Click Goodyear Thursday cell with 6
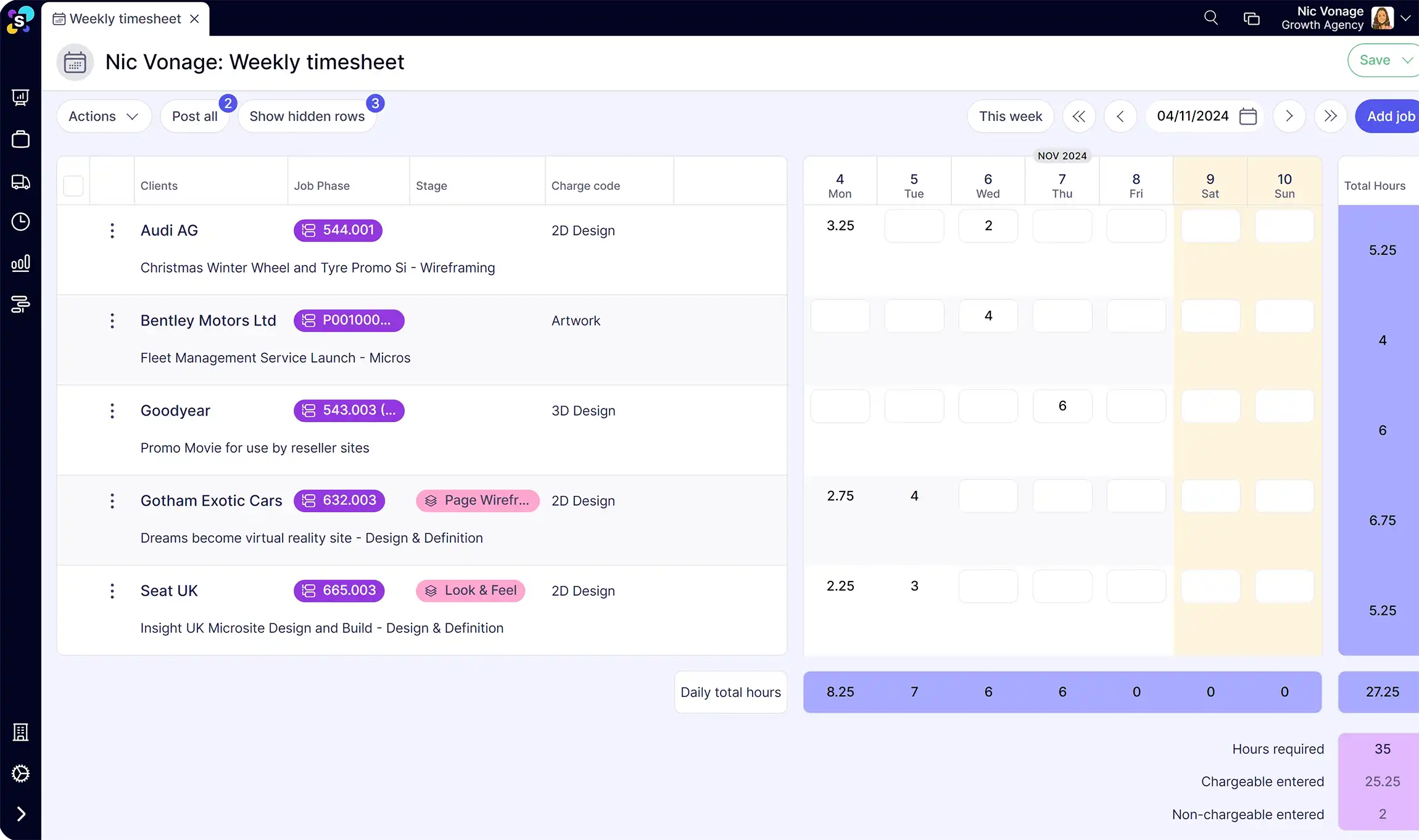Screen dimensions: 1419x840 pyautogui.click(x=1062, y=406)
